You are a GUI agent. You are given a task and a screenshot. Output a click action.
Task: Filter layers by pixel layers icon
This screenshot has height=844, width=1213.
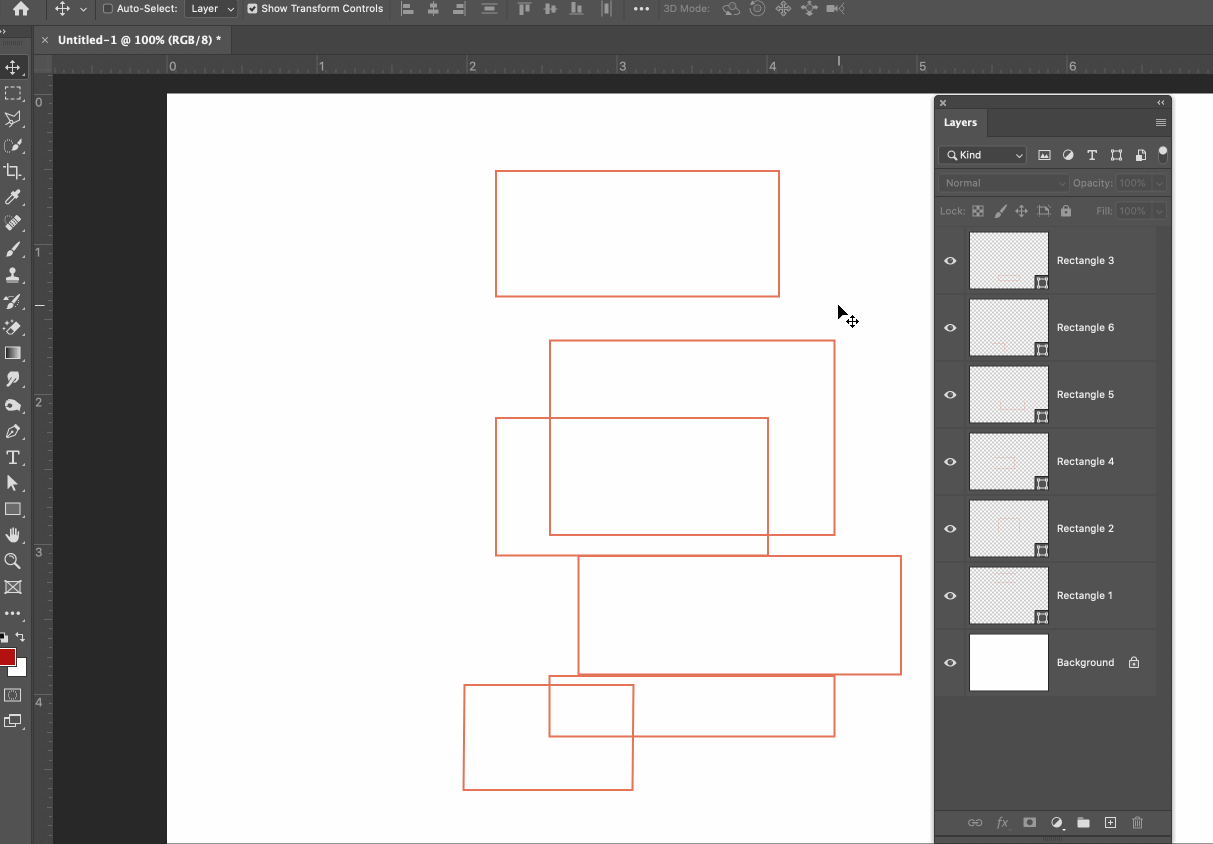[x=1044, y=155]
